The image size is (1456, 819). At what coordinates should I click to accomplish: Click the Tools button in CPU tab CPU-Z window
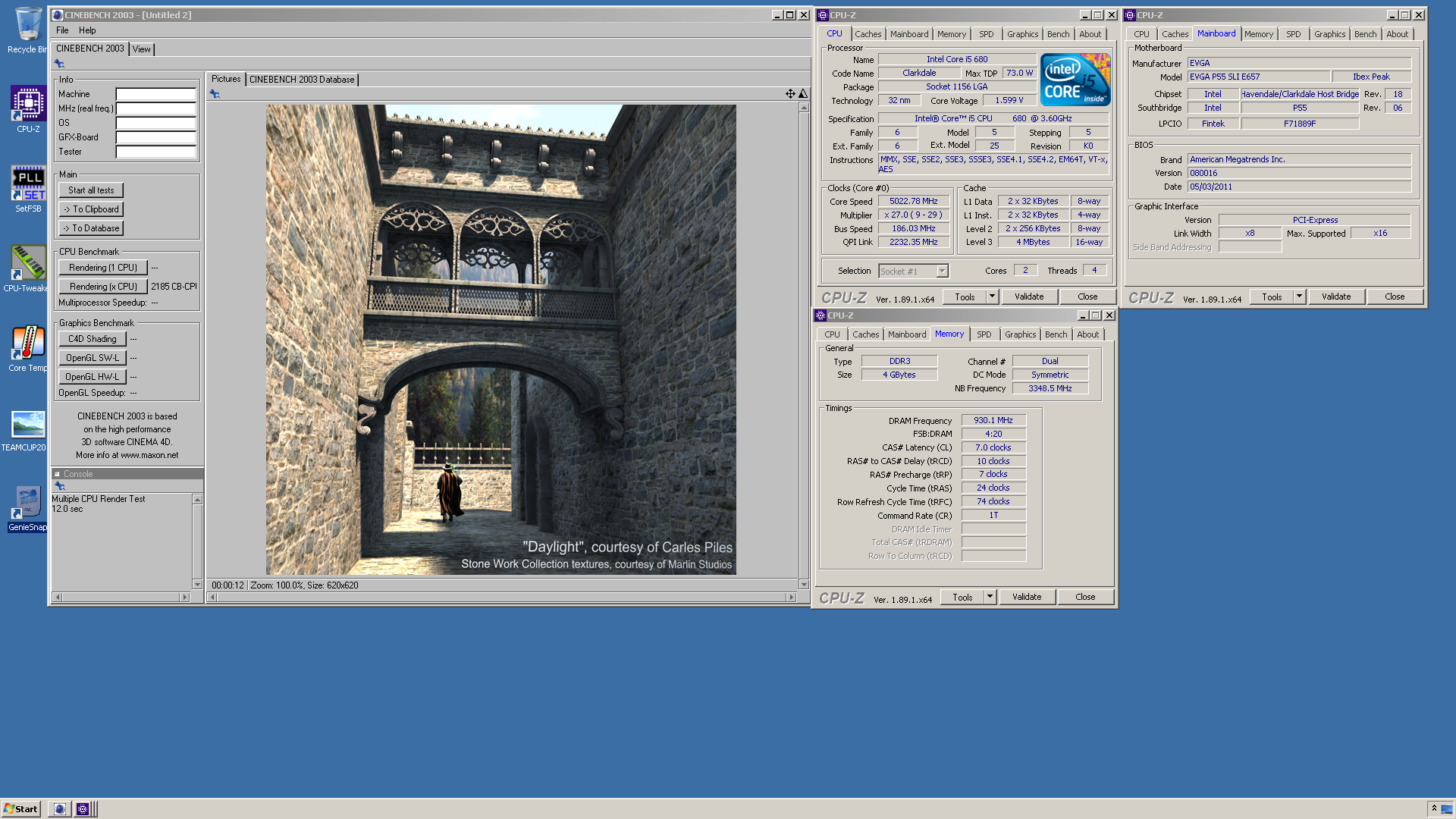[965, 297]
